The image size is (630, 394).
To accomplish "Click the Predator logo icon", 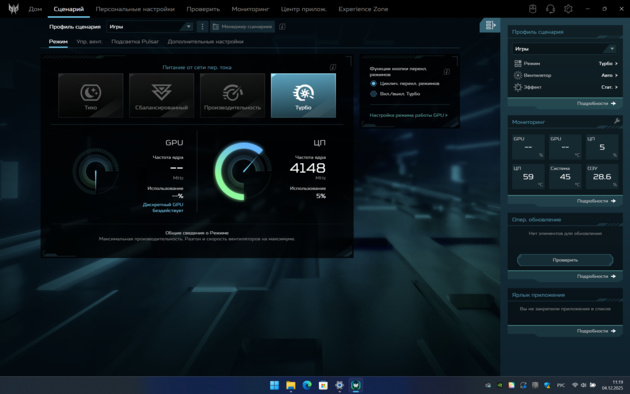I will tap(13, 9).
